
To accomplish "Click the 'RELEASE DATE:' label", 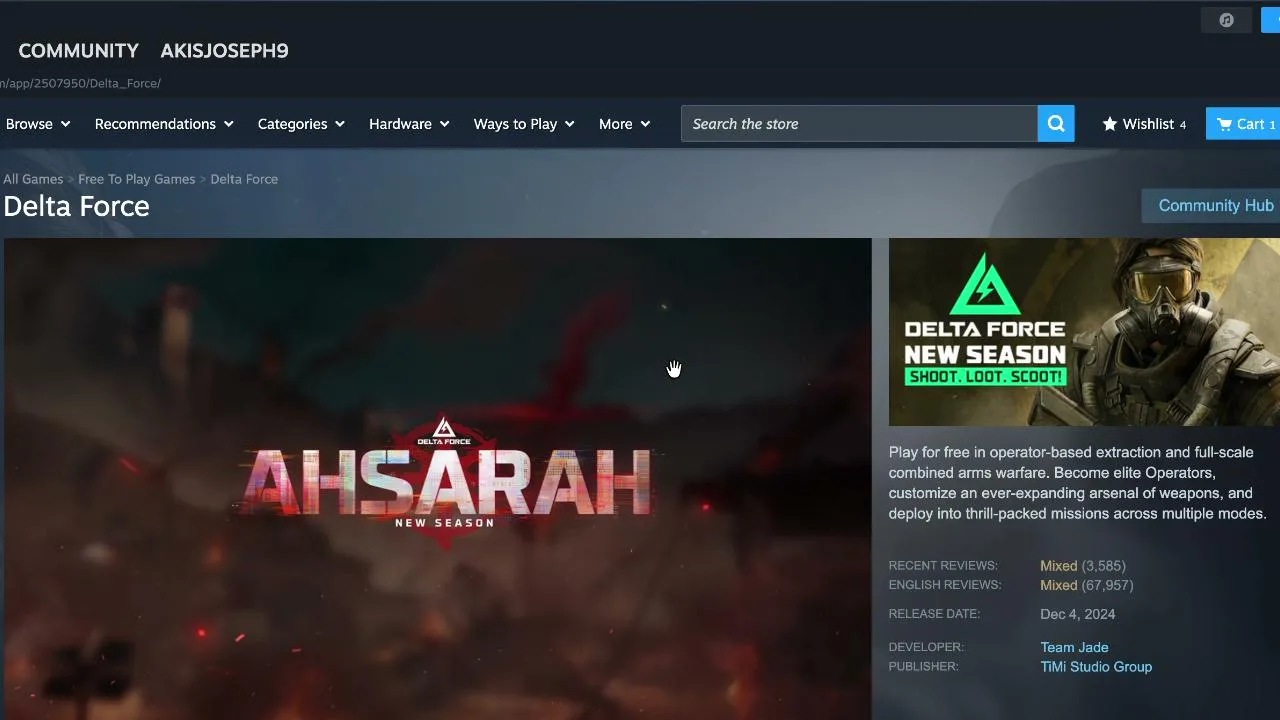I will point(934,614).
